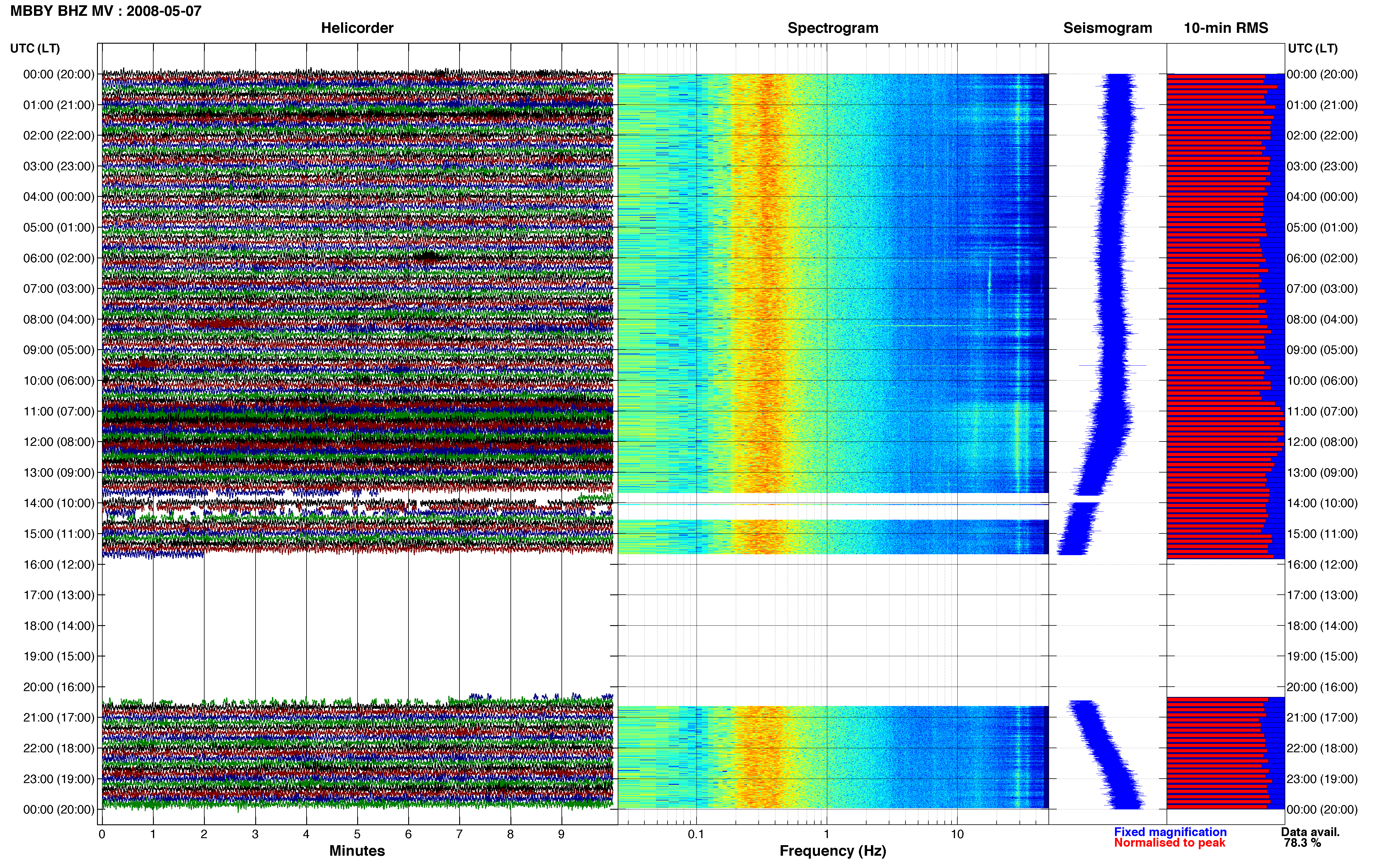Viewport: 1389px width, 868px height.
Task: Click left time label '04:00 (00:00)'
Action: 59,197
